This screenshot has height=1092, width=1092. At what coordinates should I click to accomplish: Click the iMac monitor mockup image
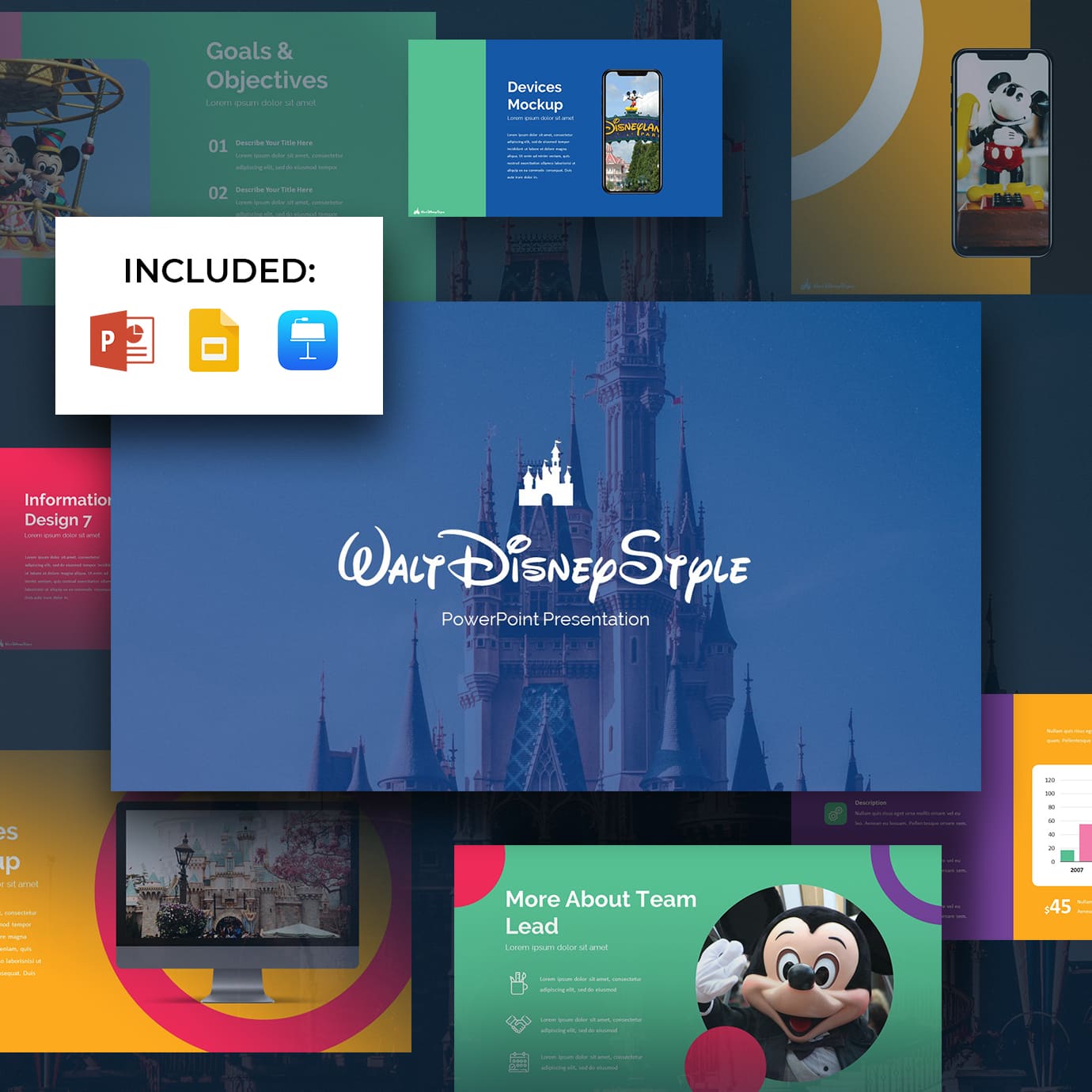(237, 902)
